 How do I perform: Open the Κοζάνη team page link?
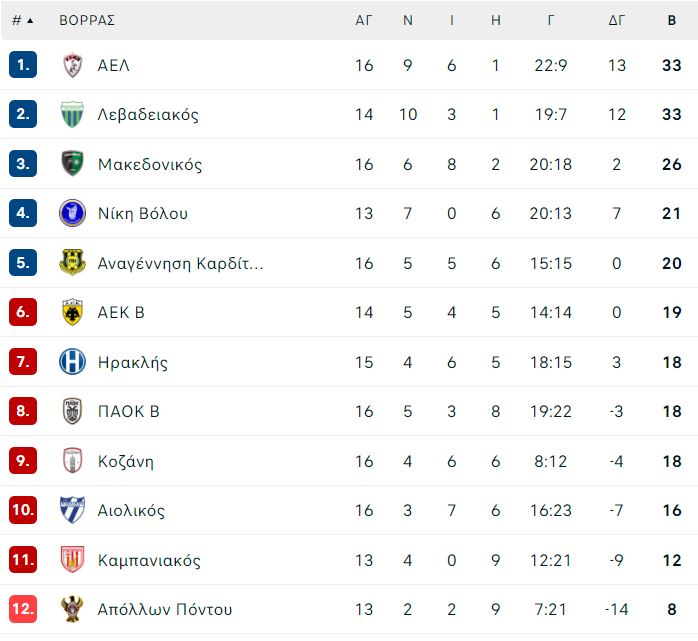pos(126,461)
